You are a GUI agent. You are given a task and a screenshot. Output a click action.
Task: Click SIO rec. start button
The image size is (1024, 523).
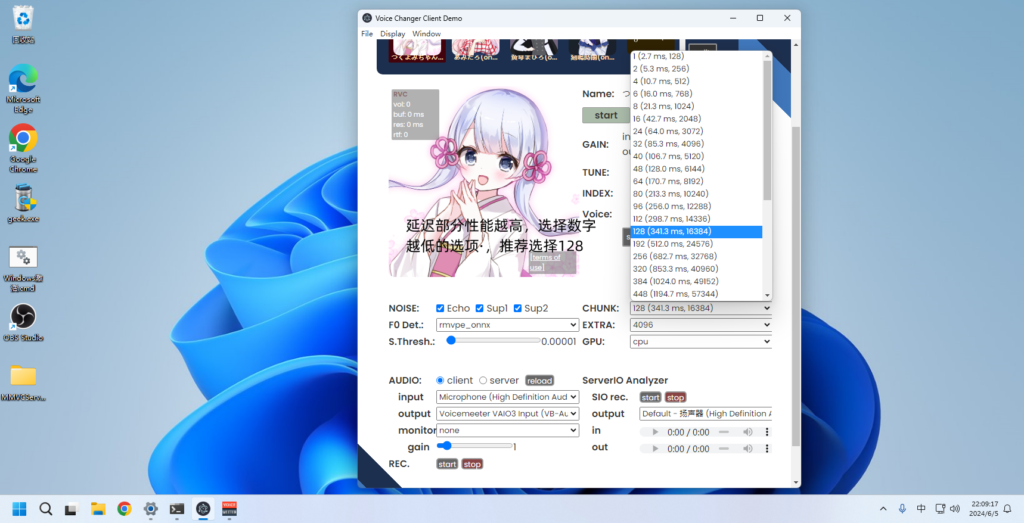click(650, 397)
